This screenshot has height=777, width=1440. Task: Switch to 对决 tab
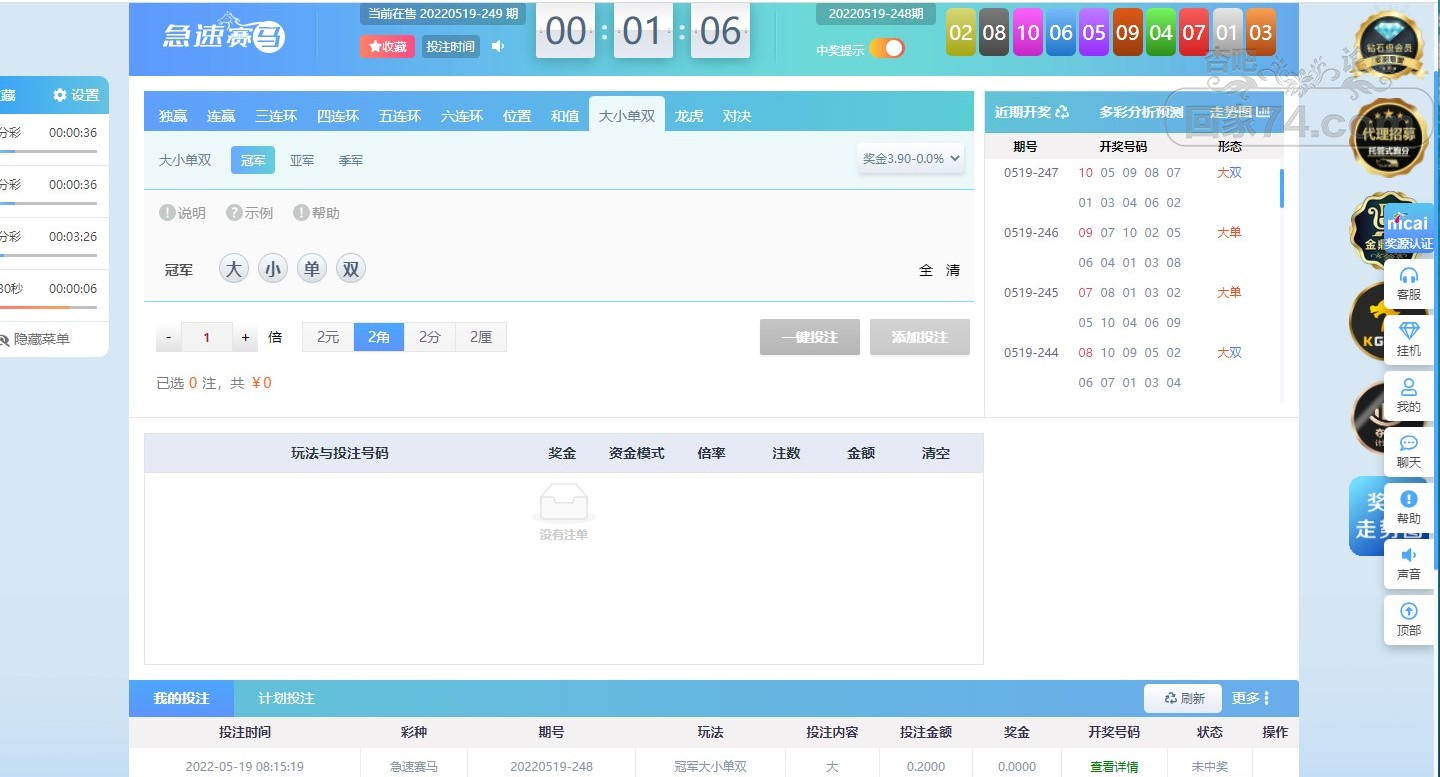coord(737,116)
